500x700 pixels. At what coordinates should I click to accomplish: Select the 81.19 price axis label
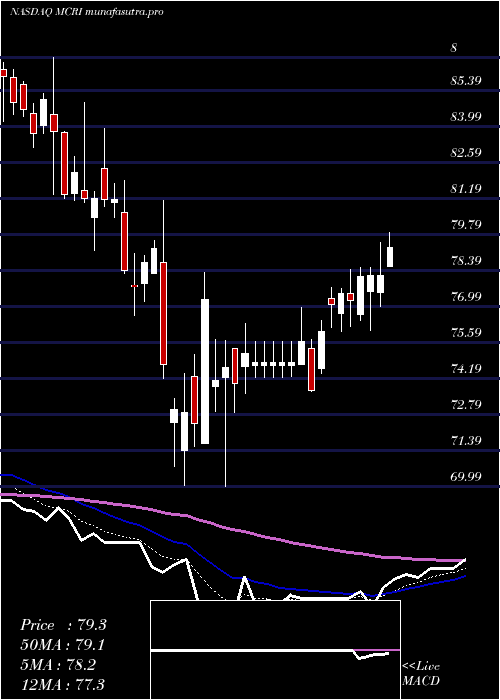(x=466, y=188)
